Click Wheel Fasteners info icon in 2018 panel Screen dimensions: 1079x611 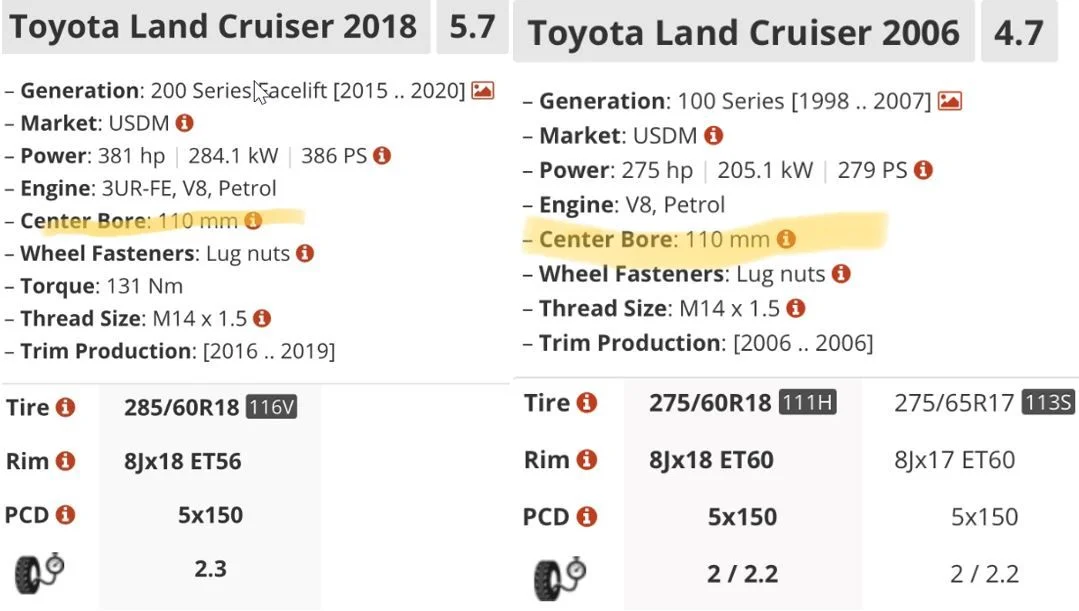[305, 253]
